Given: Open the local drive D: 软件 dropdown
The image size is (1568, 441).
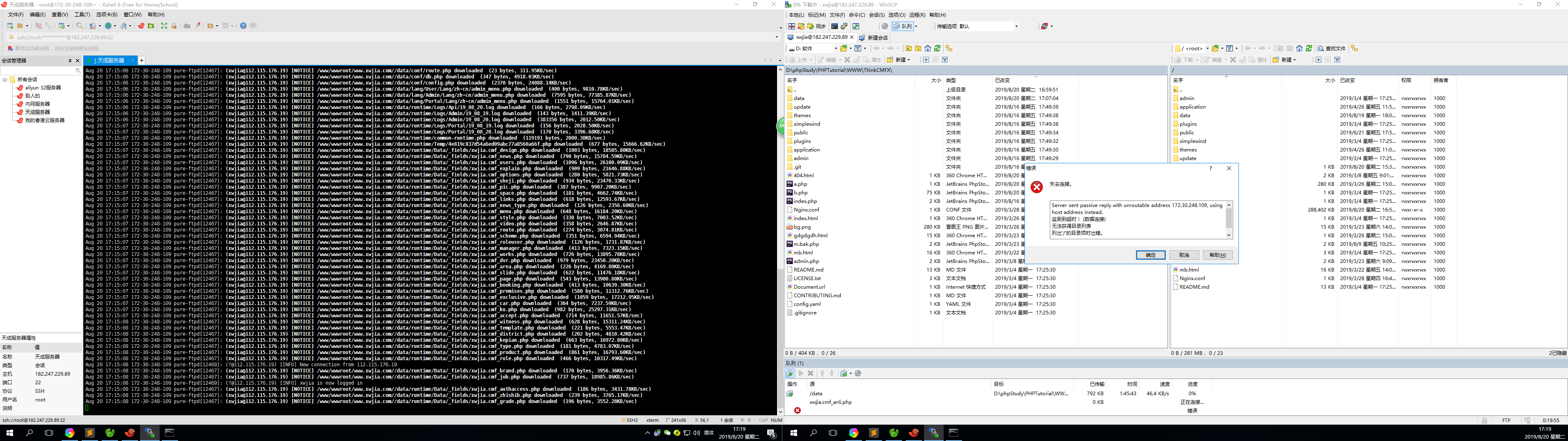Looking at the screenshot, I should pos(836,49).
